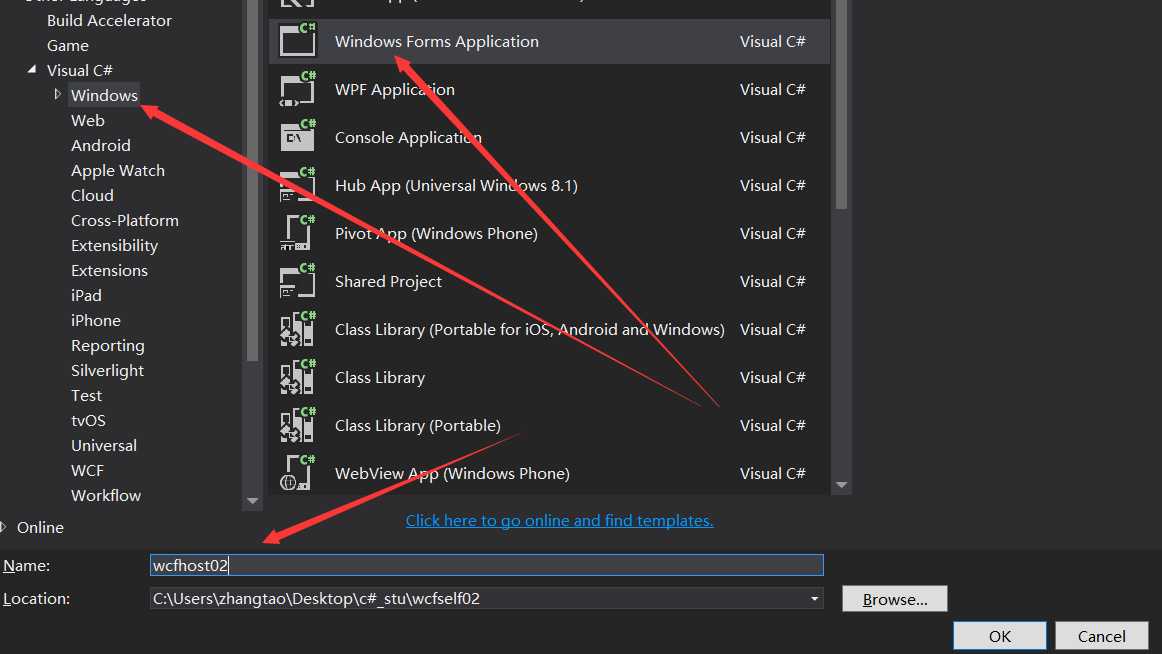Click the Browse button

pyautogui.click(x=894, y=599)
